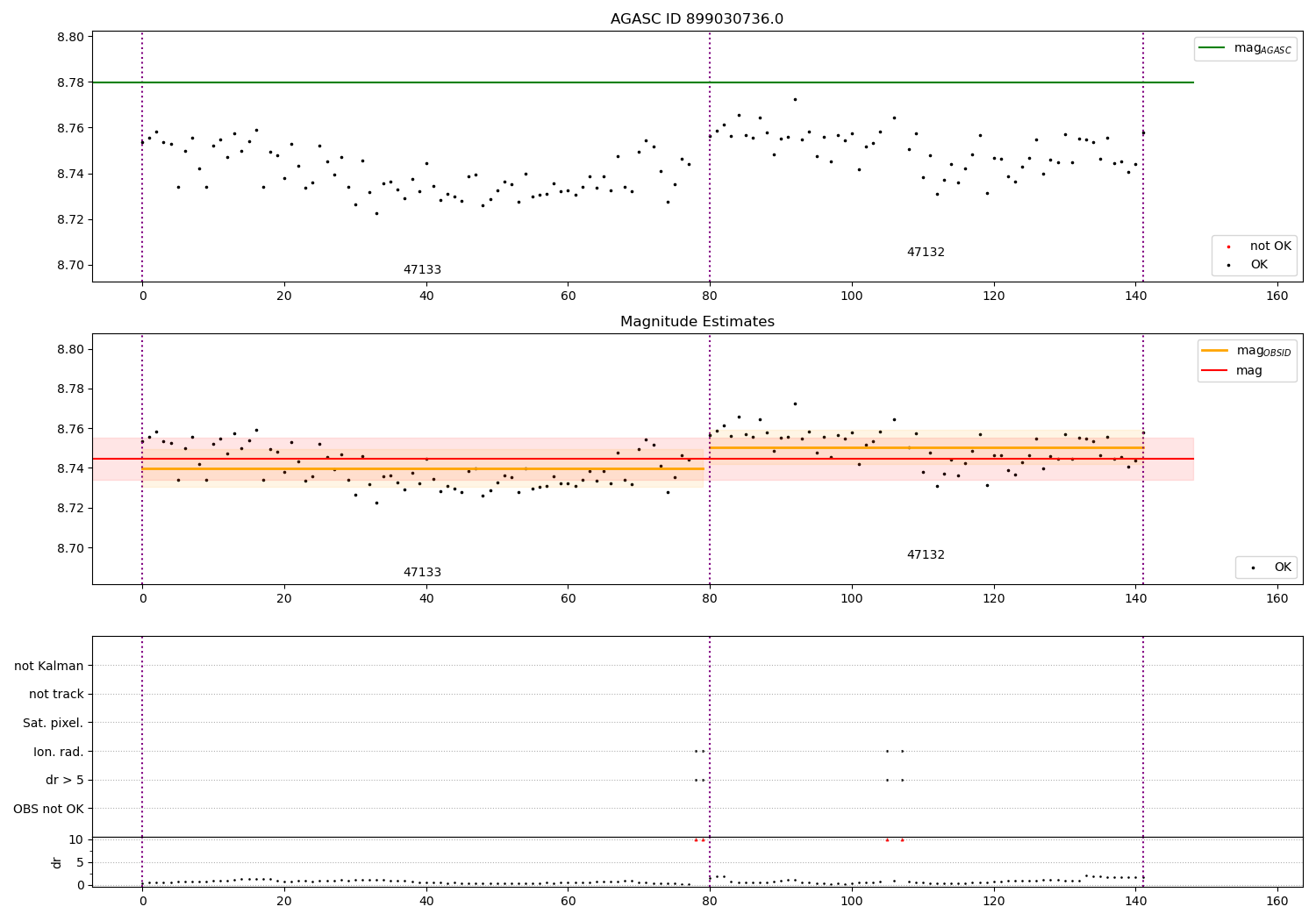
Task: Click the red 'mag' legend entry in the middle plot
Action: (x=1233, y=370)
